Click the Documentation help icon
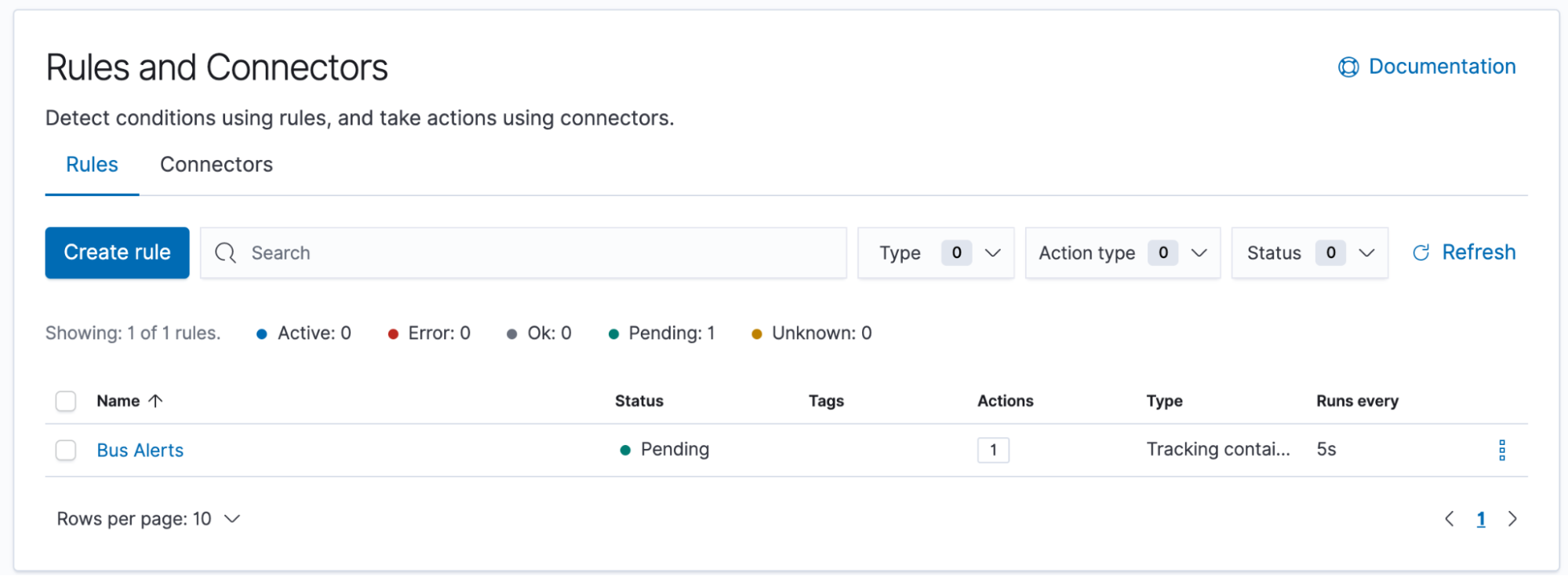The height and width of the screenshot is (576, 1568). [x=1348, y=67]
